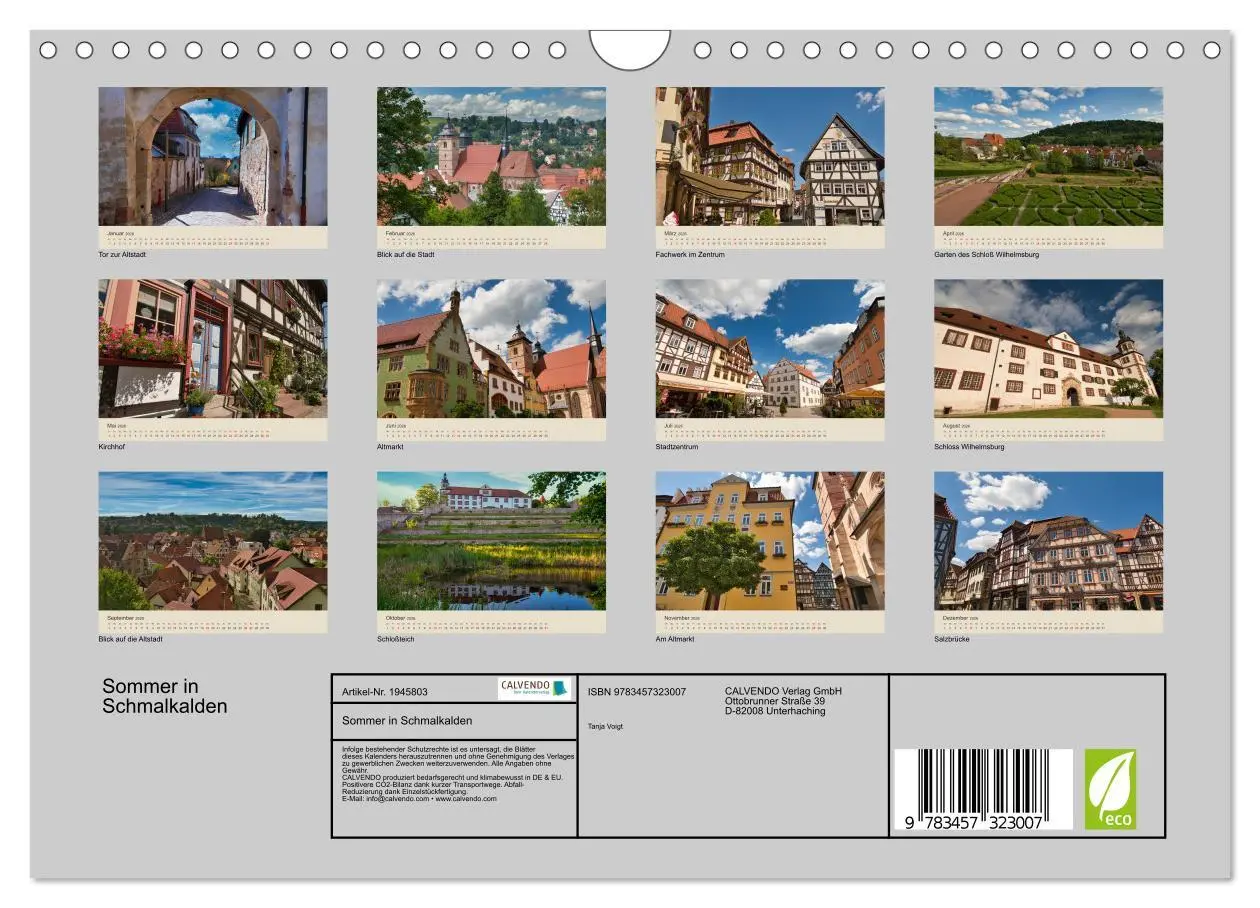Click the 'CALVENDO Verlag GmbH' line
The width and height of the screenshot is (1260, 908).
click(x=783, y=691)
